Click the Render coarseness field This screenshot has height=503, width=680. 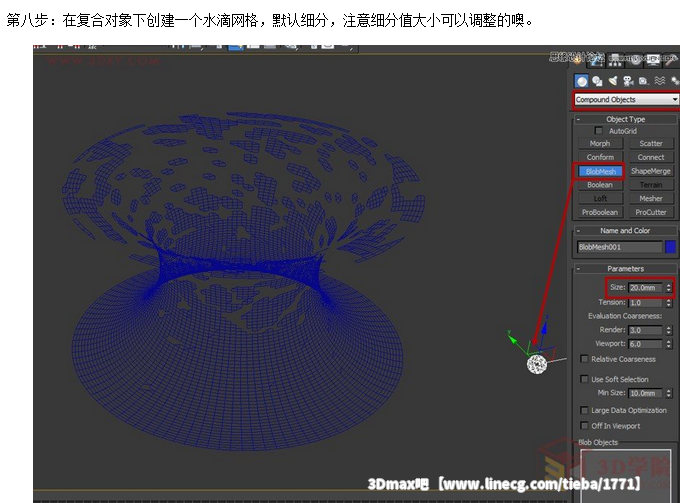[x=645, y=330]
